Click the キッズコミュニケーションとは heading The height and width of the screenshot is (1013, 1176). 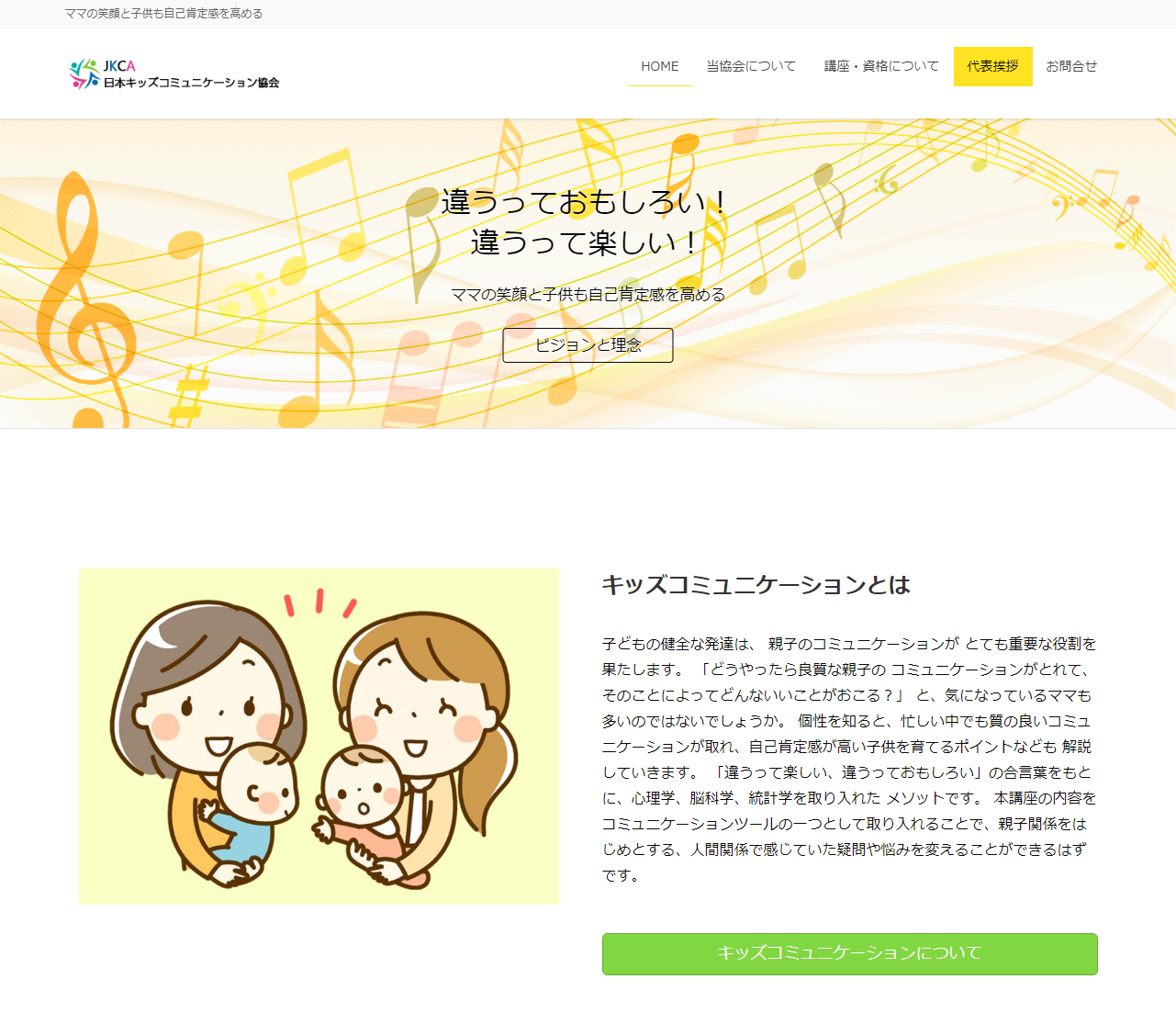click(x=756, y=585)
